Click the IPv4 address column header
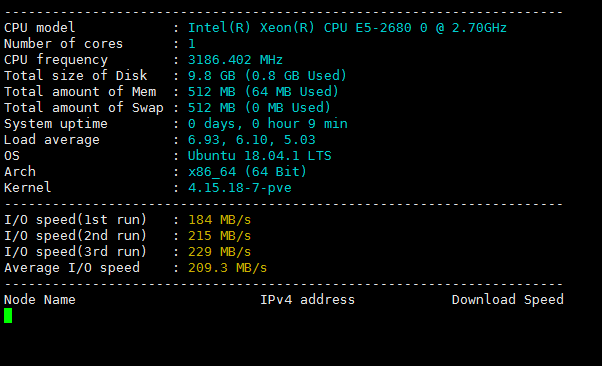 (x=308, y=300)
